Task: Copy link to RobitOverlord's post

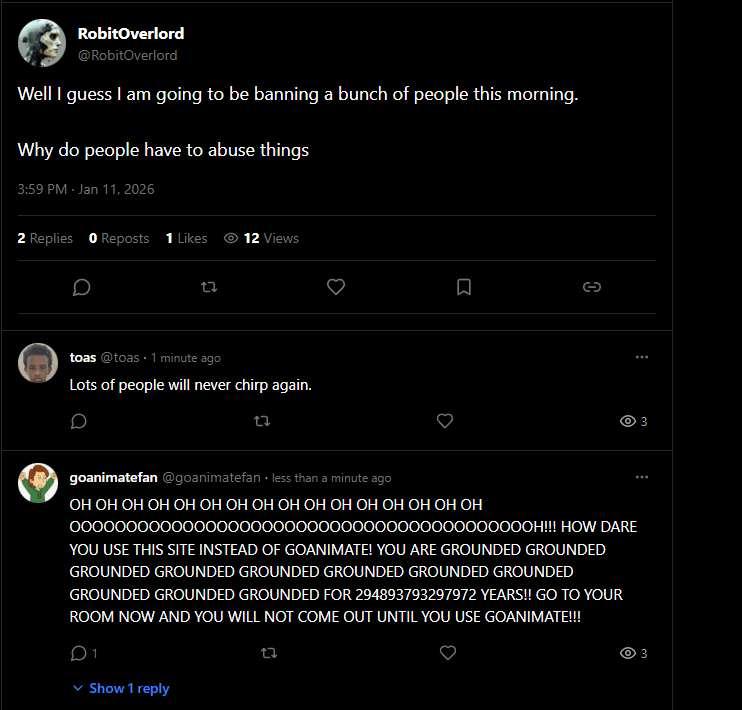Action: pos(591,287)
